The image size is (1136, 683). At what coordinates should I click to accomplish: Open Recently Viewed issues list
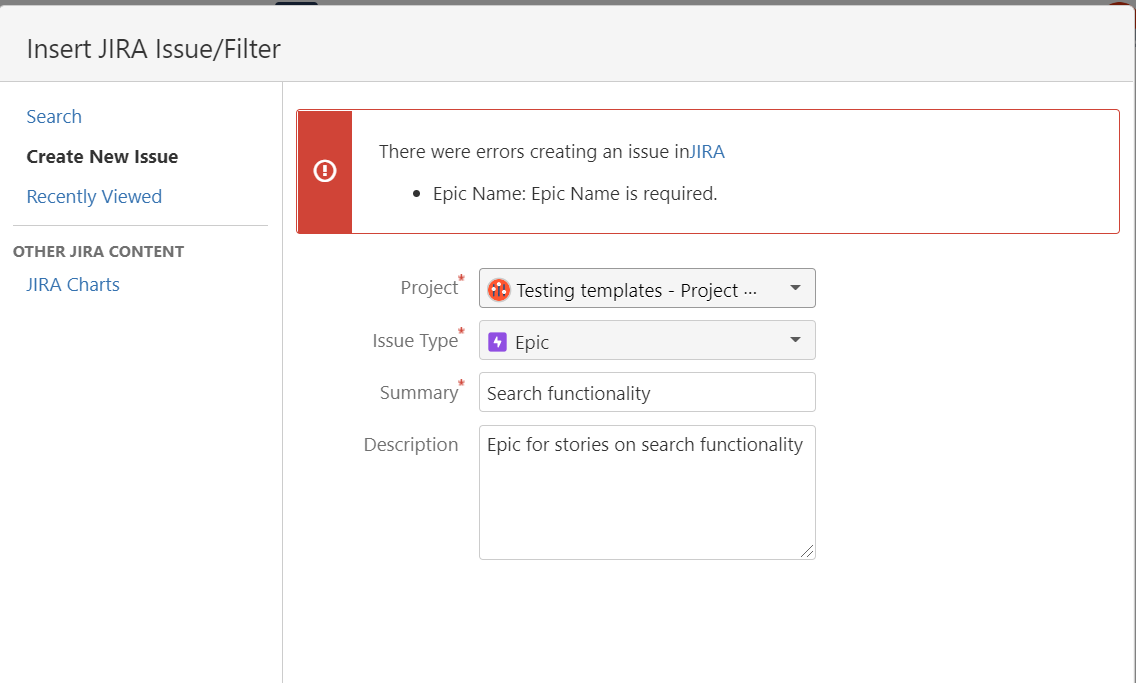tap(94, 196)
